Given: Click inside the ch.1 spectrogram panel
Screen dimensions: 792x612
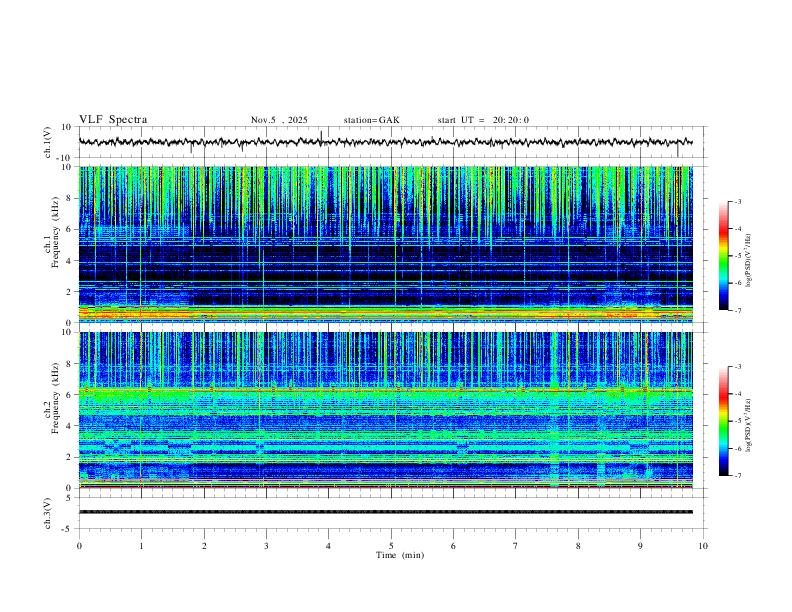Looking at the screenshot, I should pyautogui.click(x=385, y=244).
